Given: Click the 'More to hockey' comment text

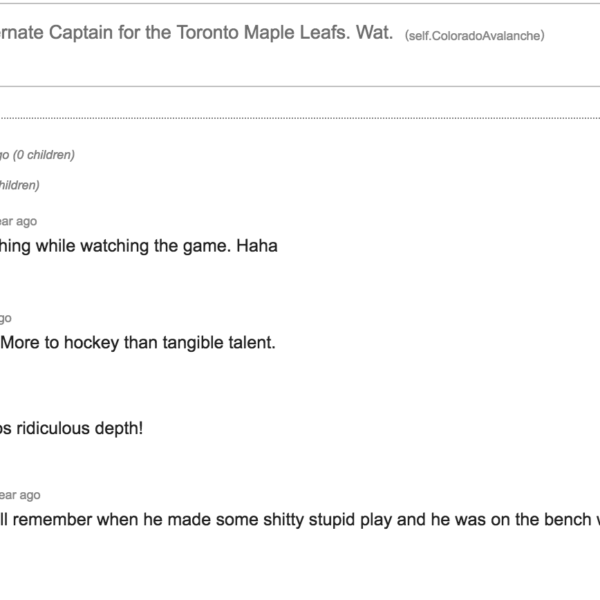Looking at the screenshot, I should (138, 343).
